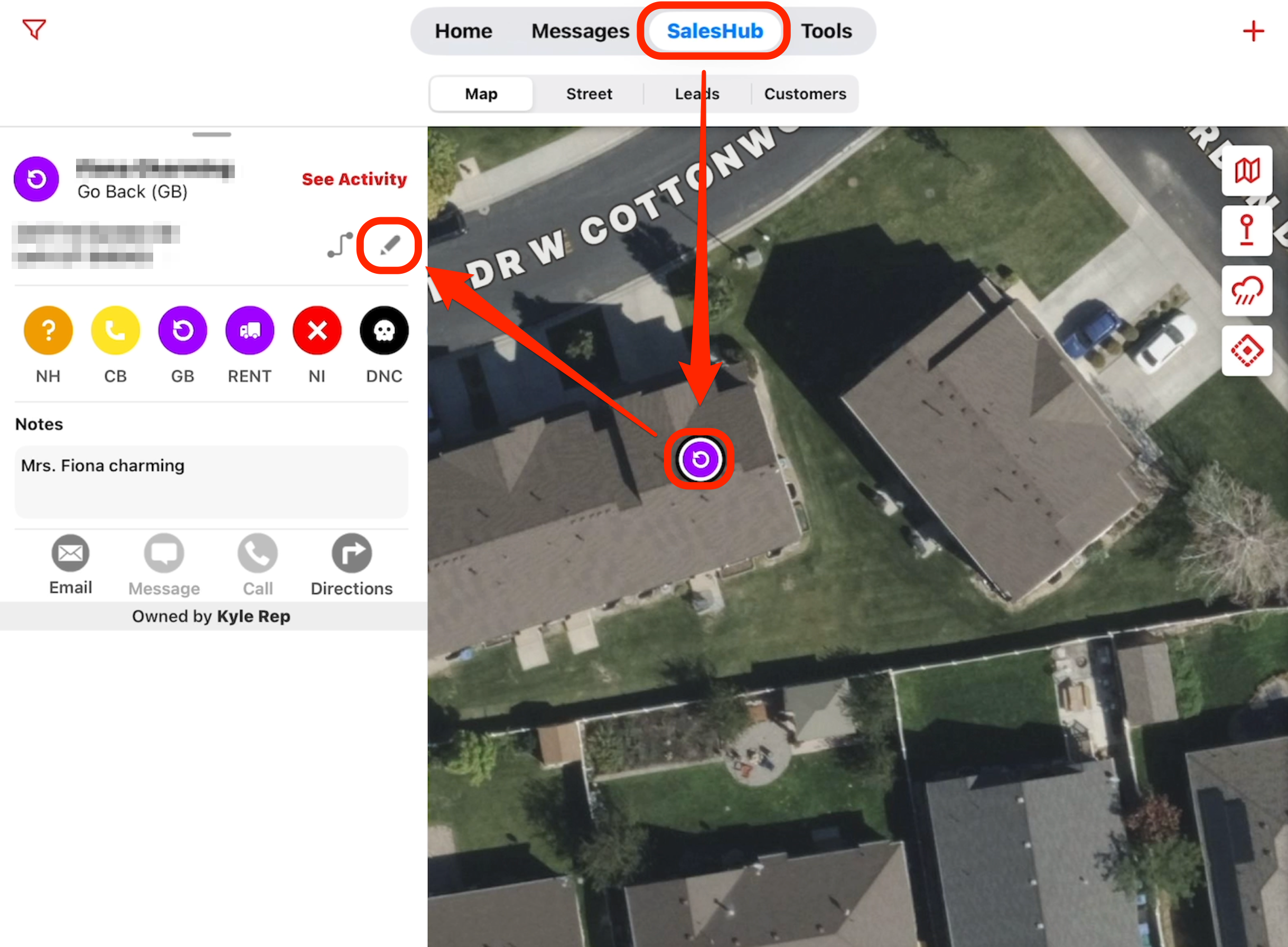Click the pencil edit icon
The height and width of the screenshot is (947, 1288).
389,245
